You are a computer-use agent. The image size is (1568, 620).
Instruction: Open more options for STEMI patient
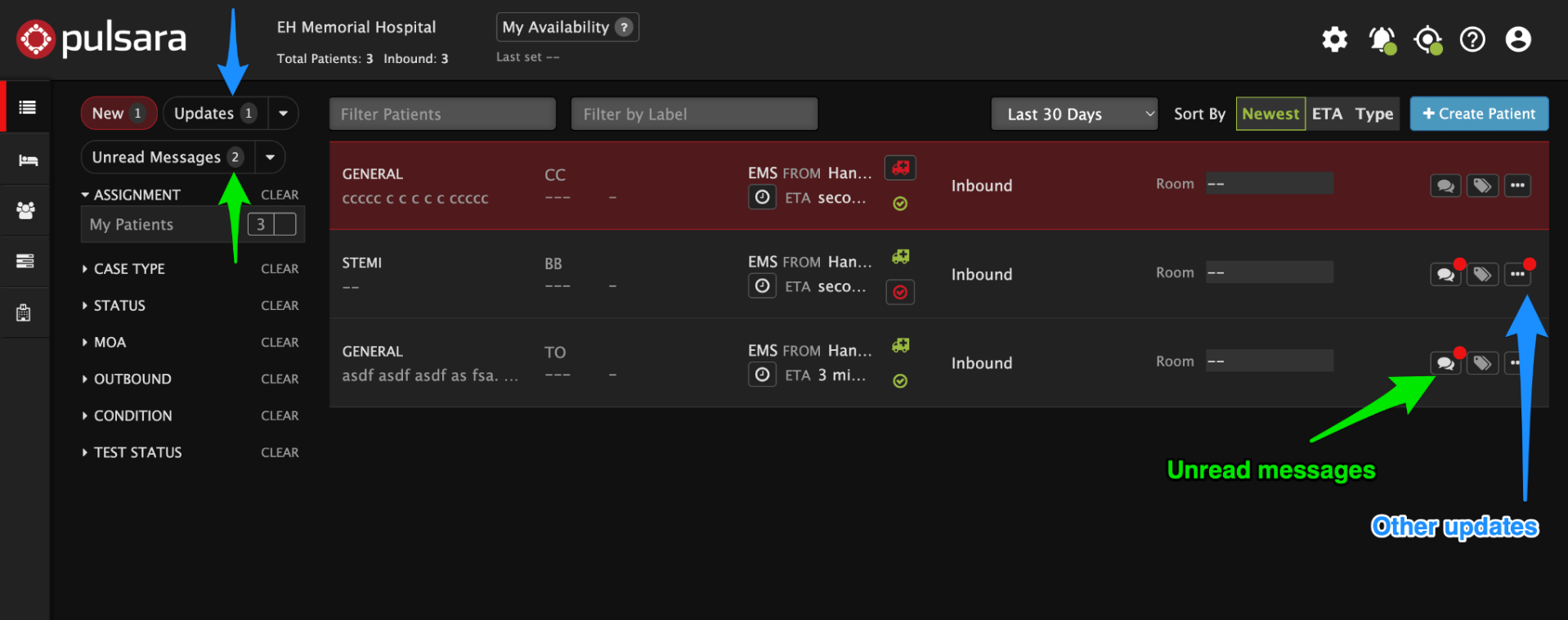tap(1517, 275)
